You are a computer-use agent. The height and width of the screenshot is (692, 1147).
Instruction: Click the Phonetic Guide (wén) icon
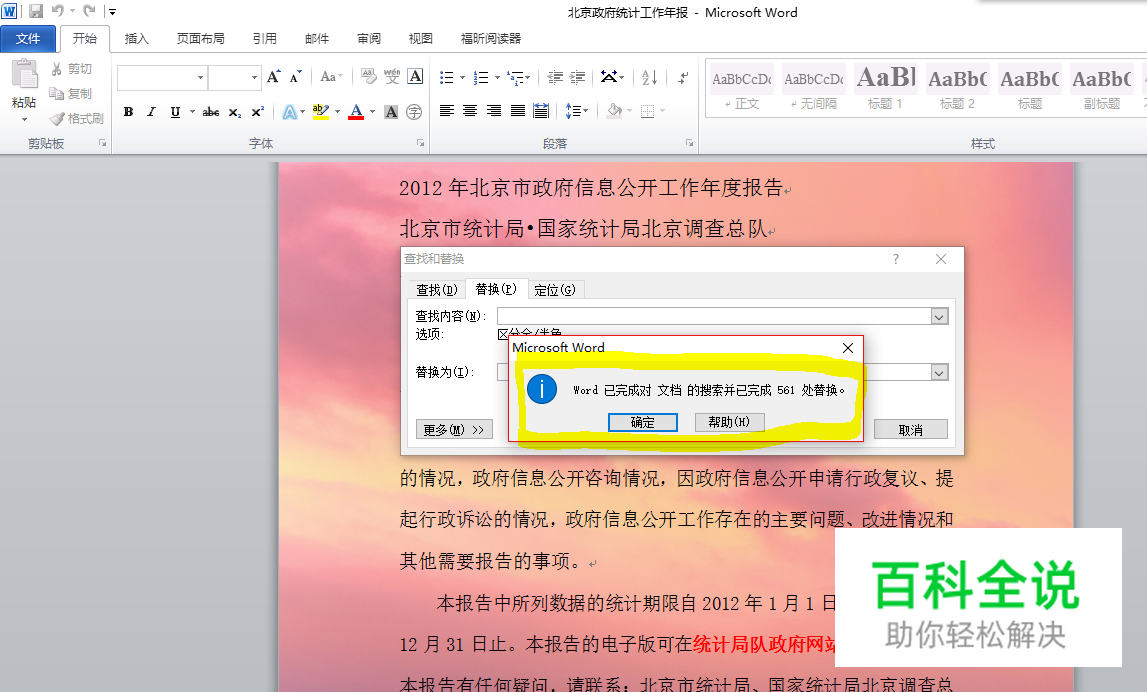coord(392,77)
